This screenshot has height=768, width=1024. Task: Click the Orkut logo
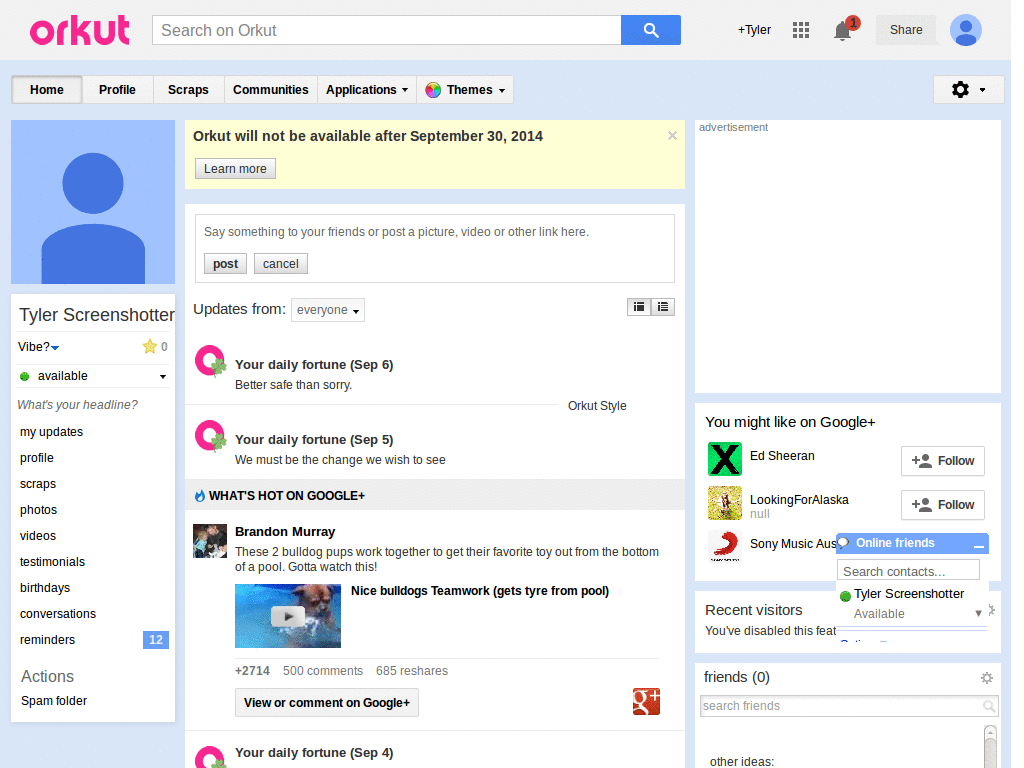pos(80,31)
